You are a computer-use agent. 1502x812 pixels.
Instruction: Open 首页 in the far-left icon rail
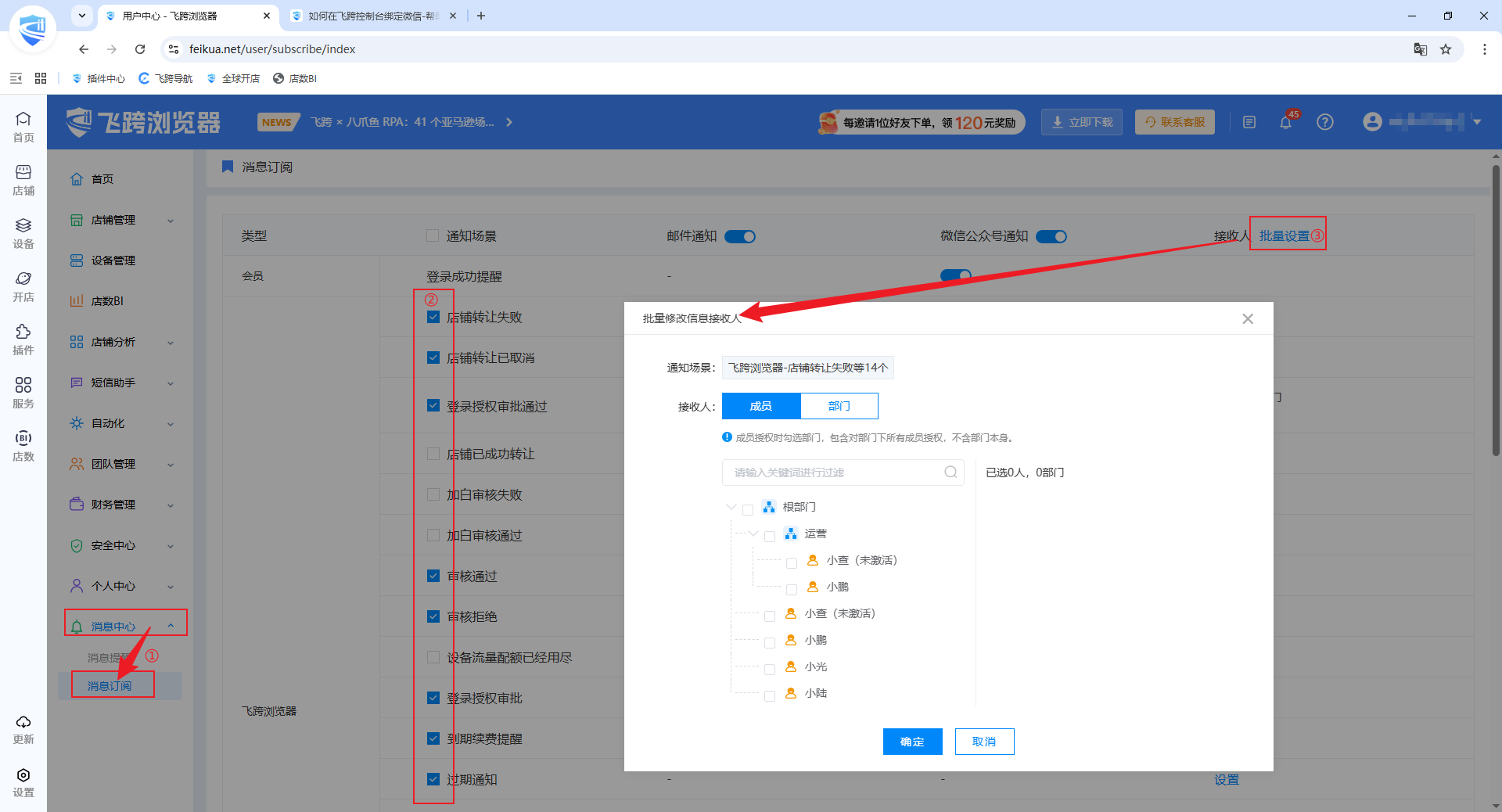(23, 126)
